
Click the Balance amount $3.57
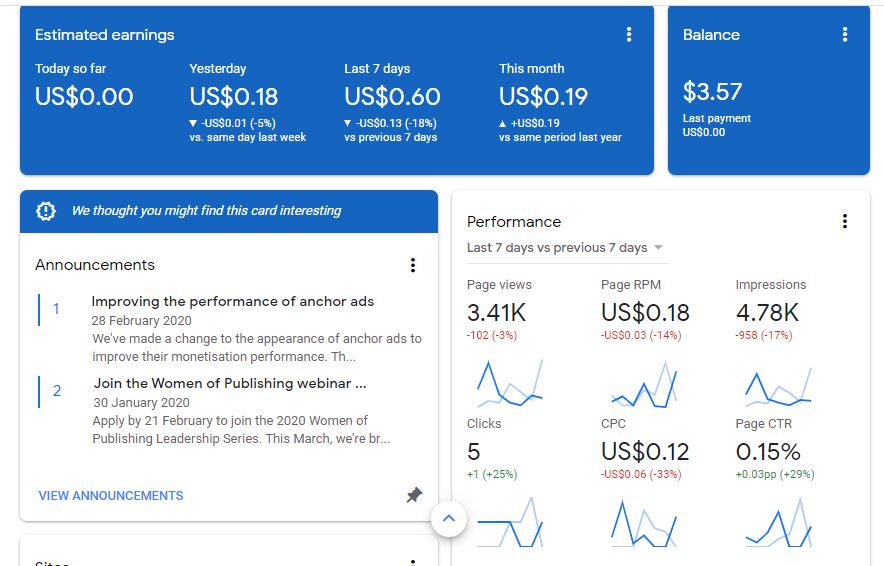coord(712,92)
